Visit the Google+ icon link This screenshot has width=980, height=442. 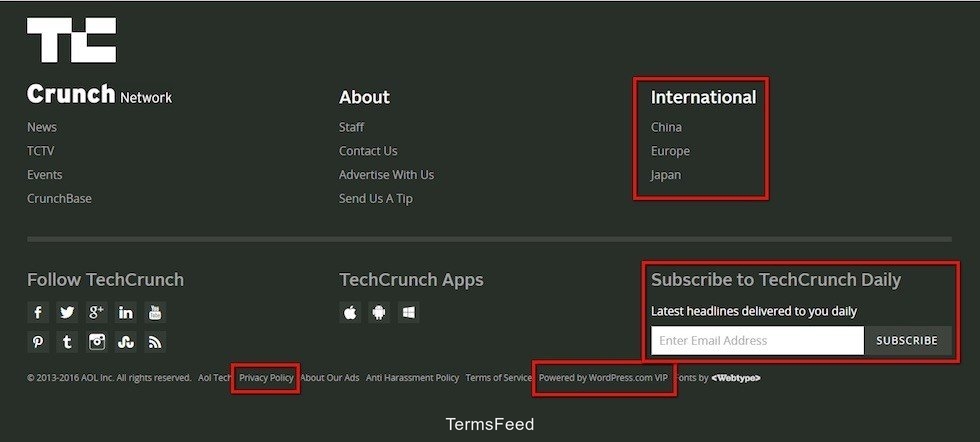pos(96,313)
